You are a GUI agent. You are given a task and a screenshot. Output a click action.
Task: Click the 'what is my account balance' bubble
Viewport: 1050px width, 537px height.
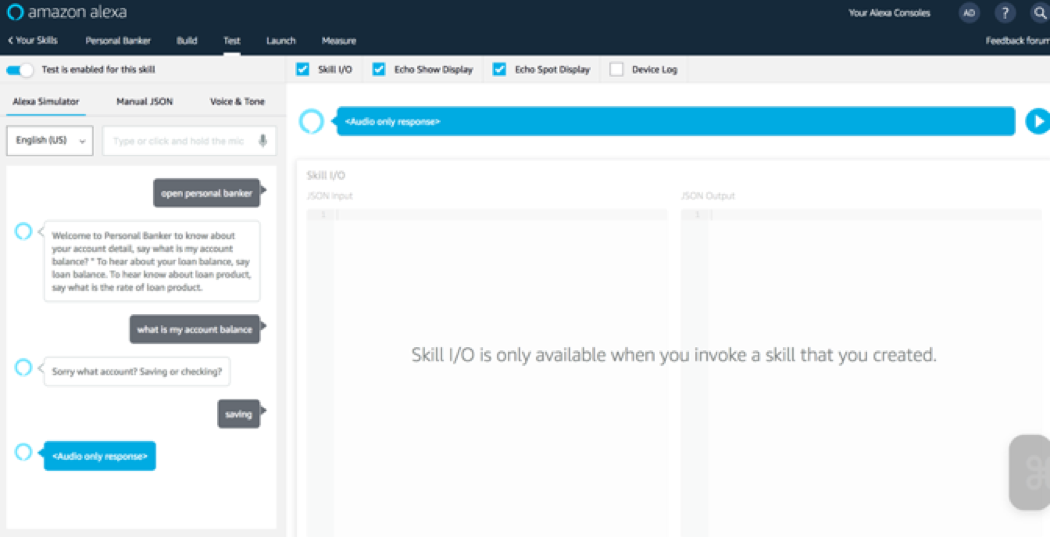pyautogui.click(x=195, y=329)
